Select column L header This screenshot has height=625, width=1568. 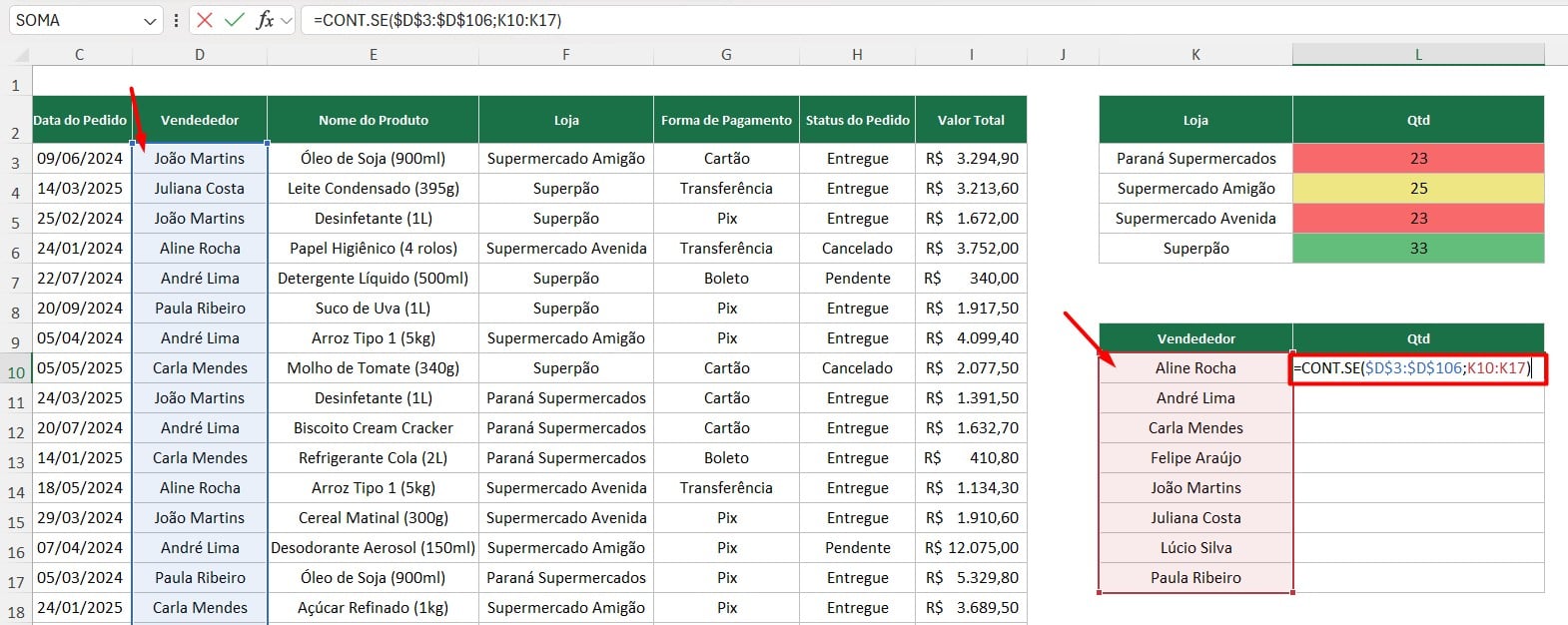pos(1418,55)
